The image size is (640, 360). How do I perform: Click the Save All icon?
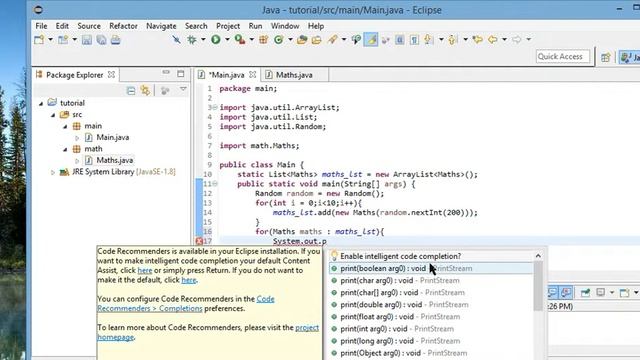(101, 40)
